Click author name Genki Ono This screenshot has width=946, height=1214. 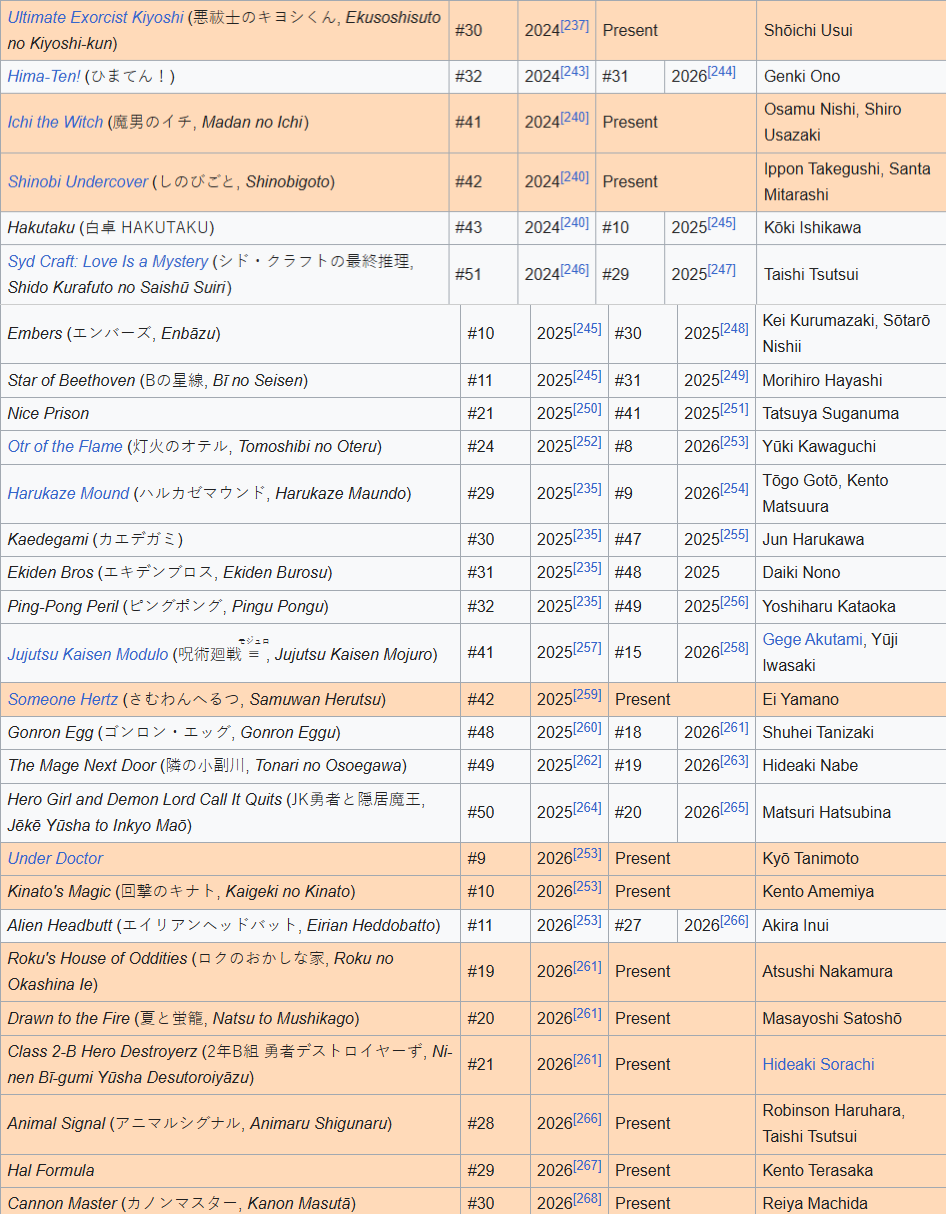802,76
